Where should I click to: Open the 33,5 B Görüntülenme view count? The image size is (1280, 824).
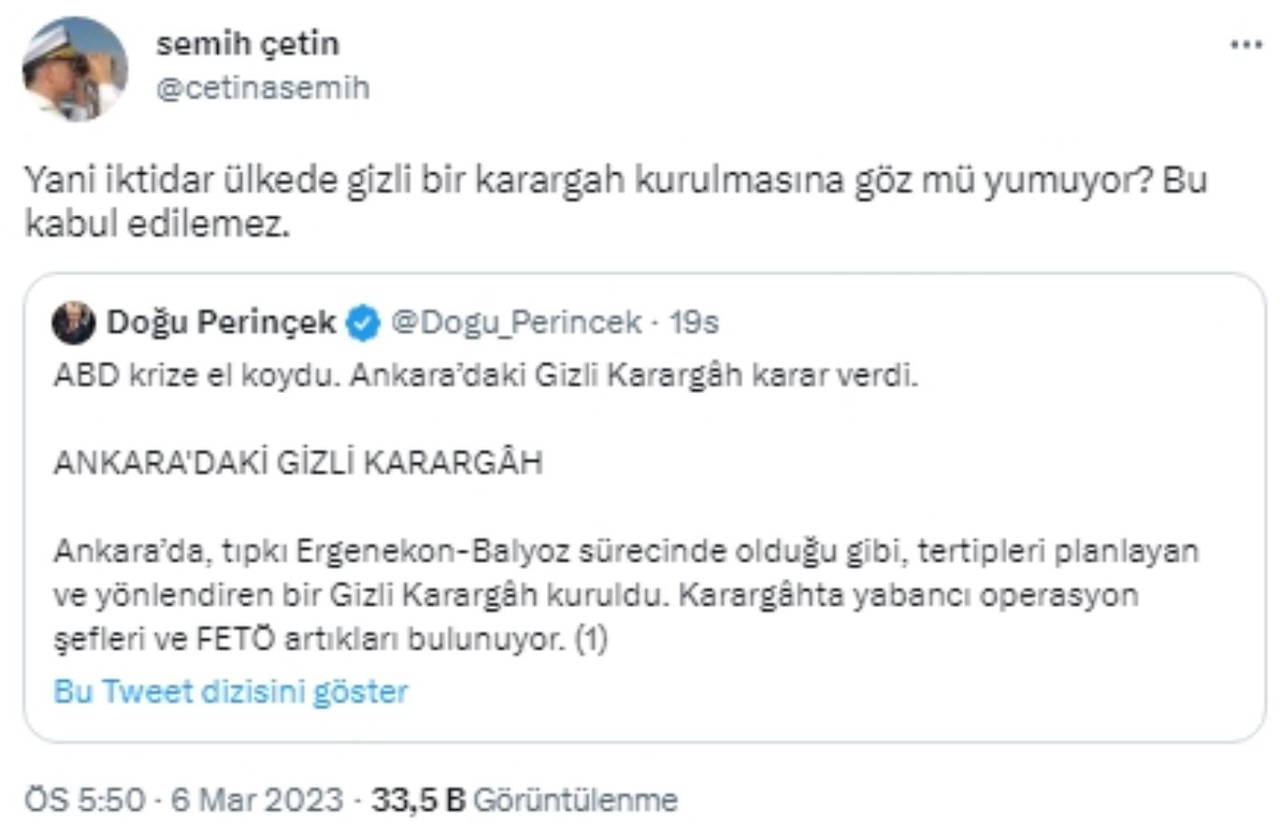click(524, 800)
